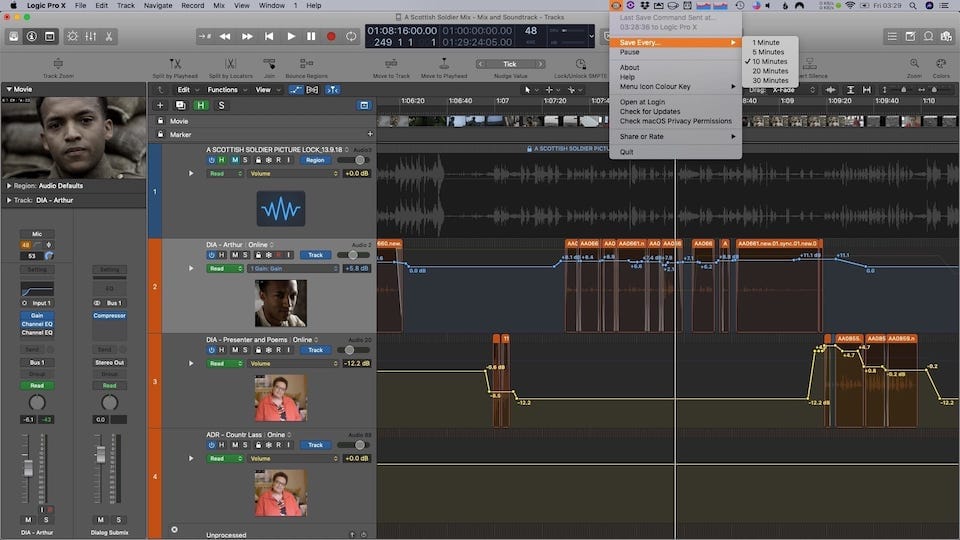Collapse the Movie disclosure triangle
The height and width of the screenshot is (540, 960).
pyautogui.click(x=9, y=89)
